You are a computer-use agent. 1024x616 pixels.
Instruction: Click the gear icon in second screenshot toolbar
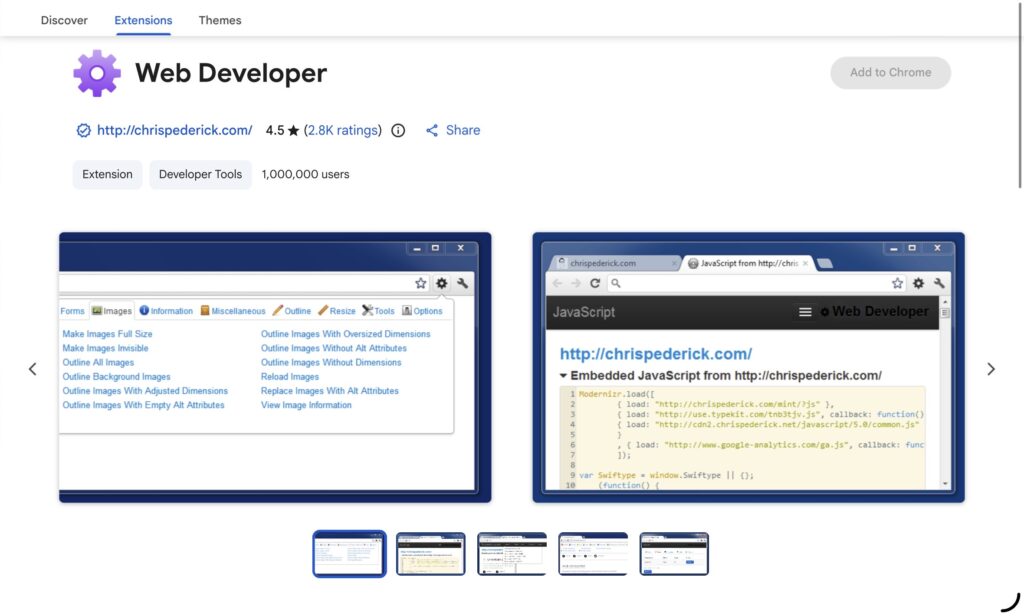point(918,283)
